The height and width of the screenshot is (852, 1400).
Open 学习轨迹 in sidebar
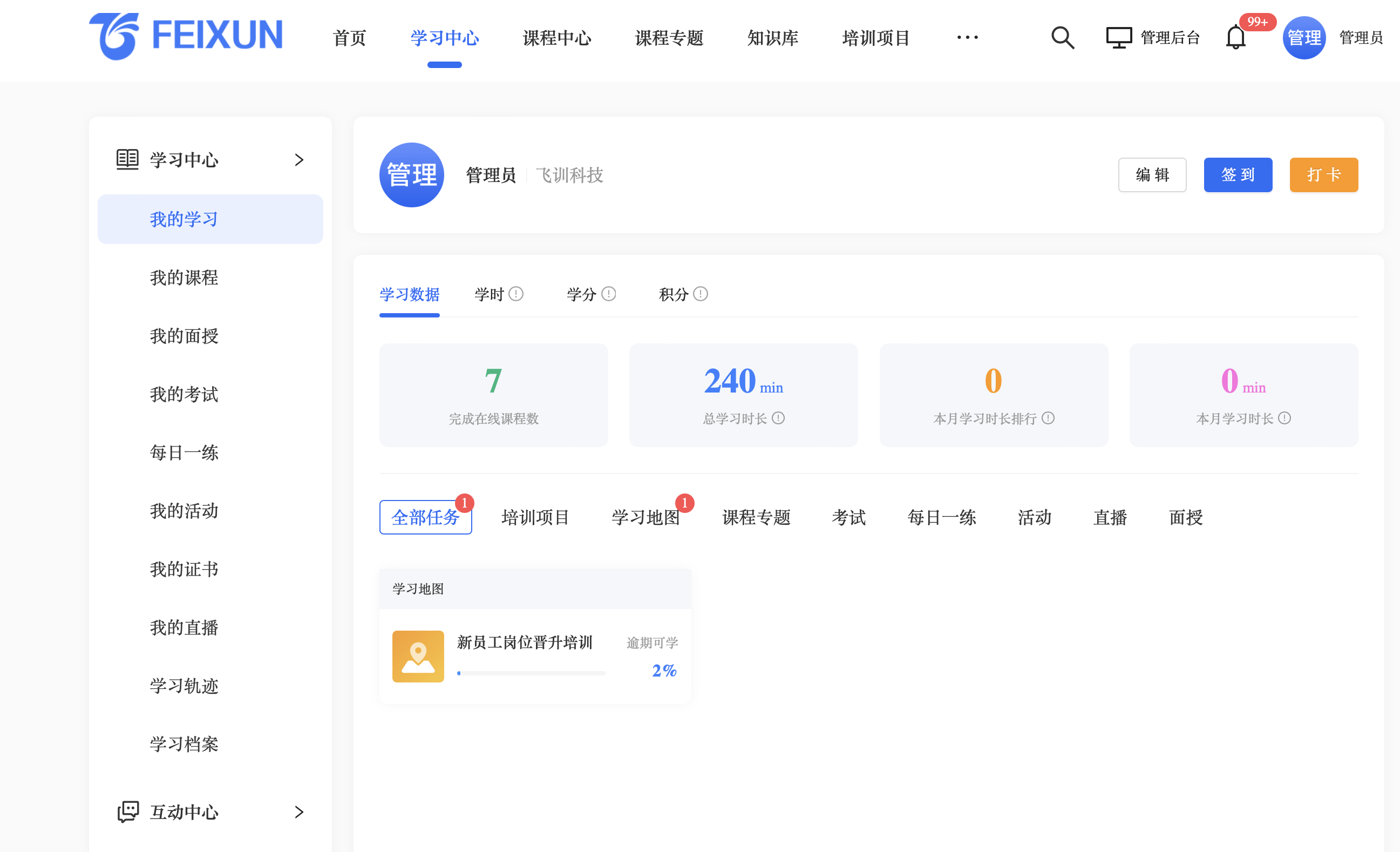click(x=184, y=686)
